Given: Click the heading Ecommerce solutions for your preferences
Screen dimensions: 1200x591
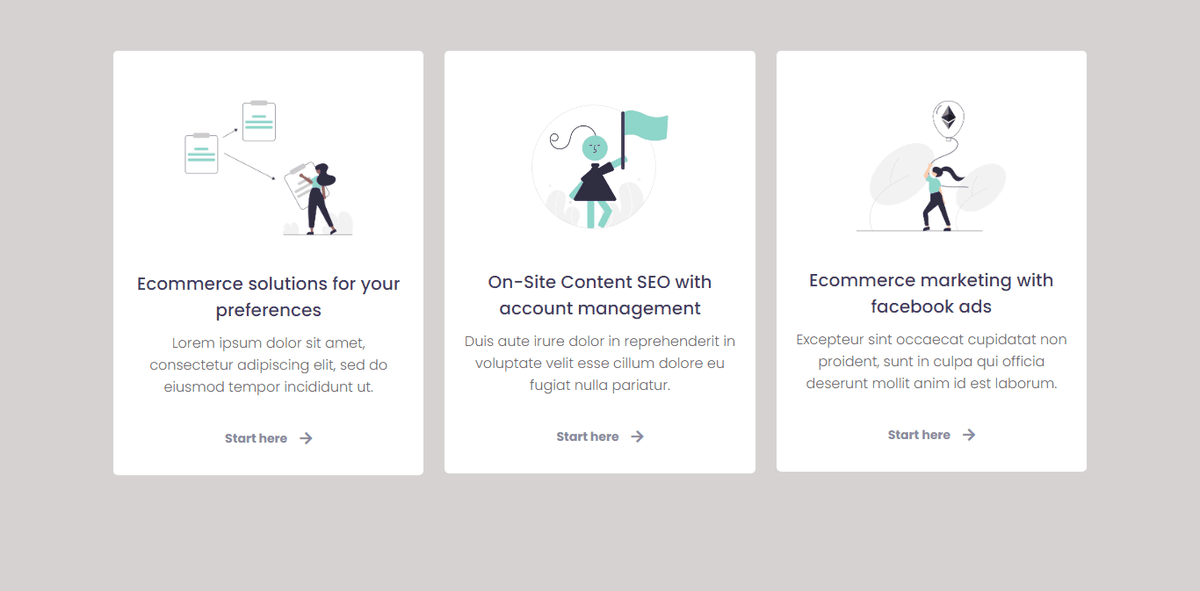Looking at the screenshot, I should point(268,296).
